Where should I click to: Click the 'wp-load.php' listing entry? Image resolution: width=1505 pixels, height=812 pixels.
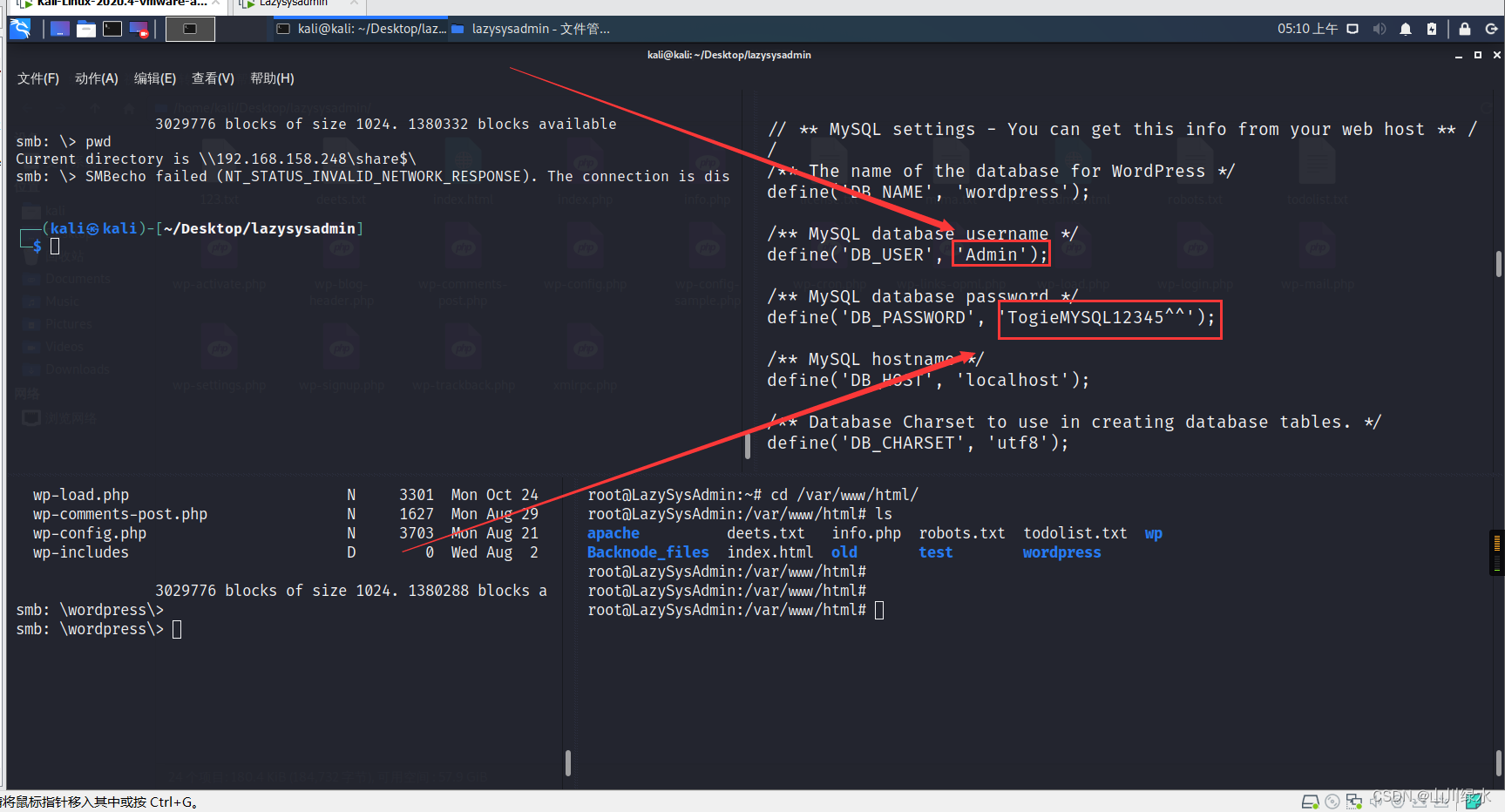point(81,495)
